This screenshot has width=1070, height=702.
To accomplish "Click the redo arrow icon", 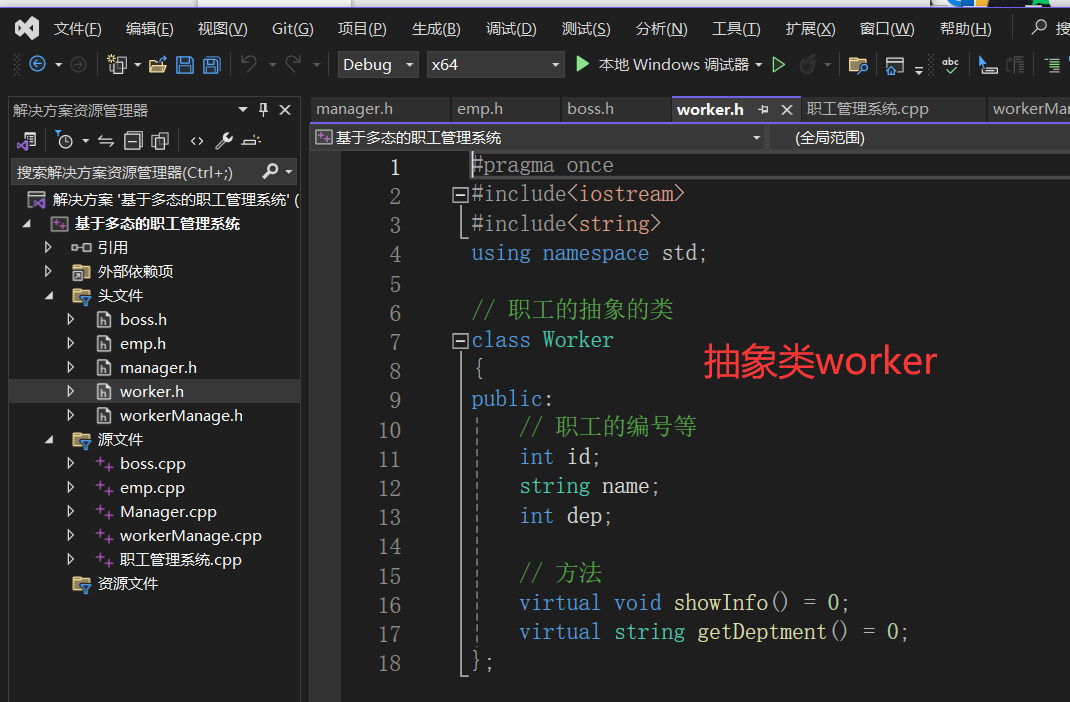I will tap(293, 64).
